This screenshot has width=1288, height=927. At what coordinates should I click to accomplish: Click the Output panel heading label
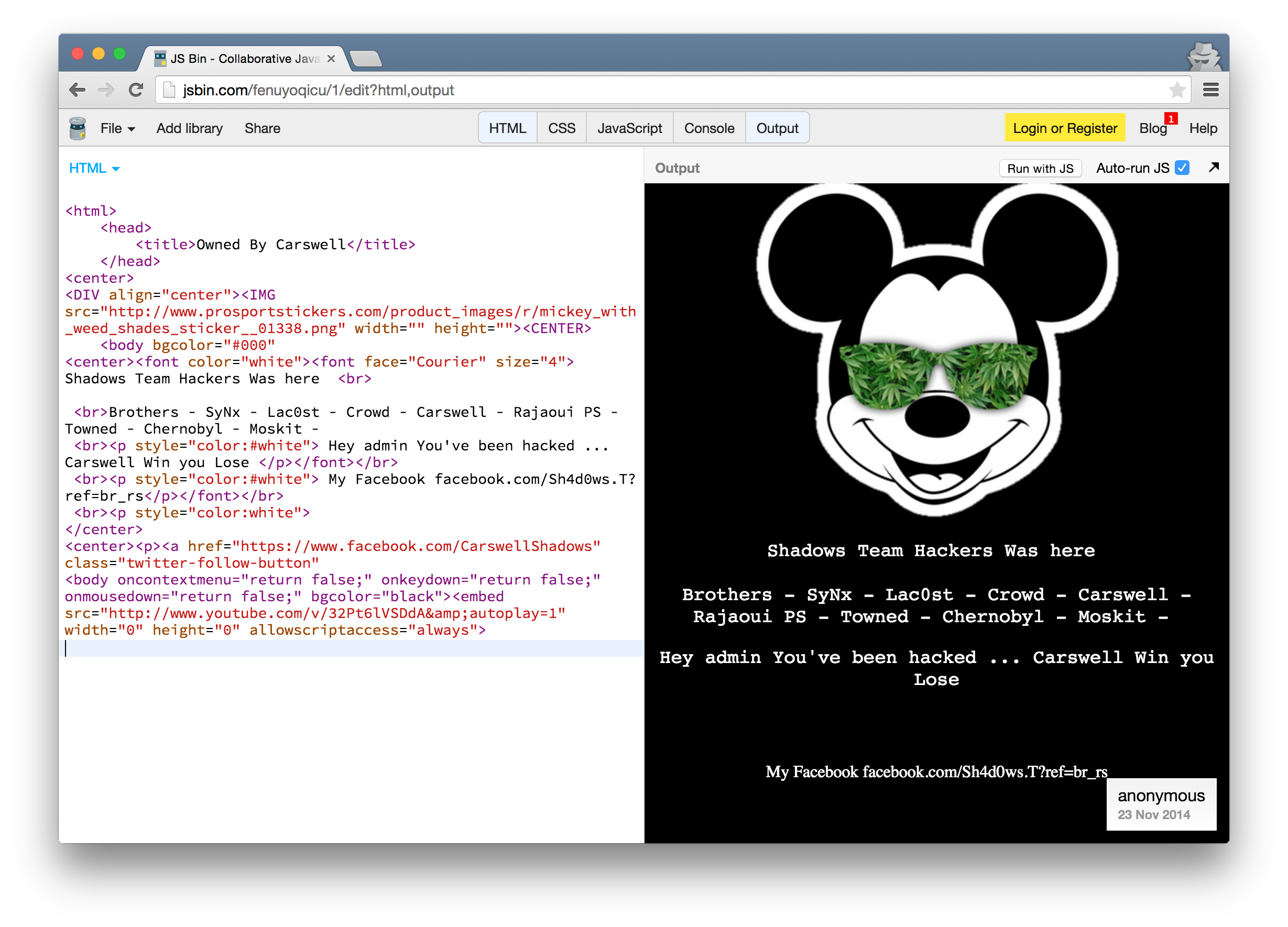(x=677, y=168)
